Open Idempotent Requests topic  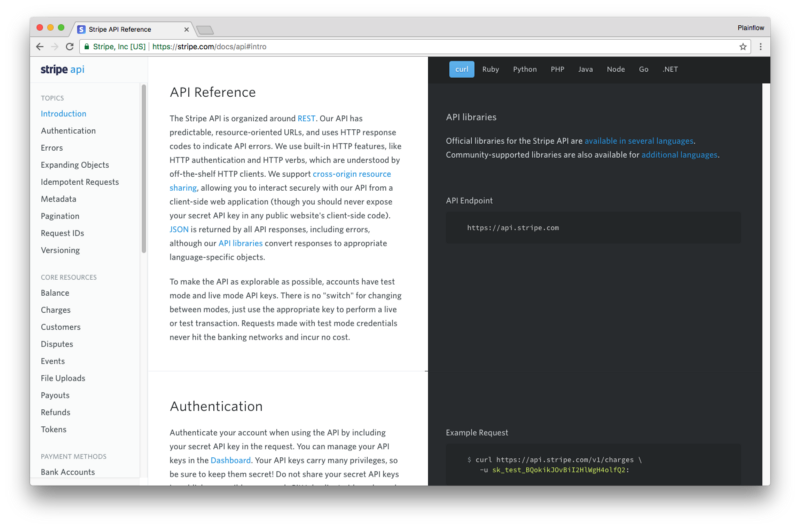(80, 182)
